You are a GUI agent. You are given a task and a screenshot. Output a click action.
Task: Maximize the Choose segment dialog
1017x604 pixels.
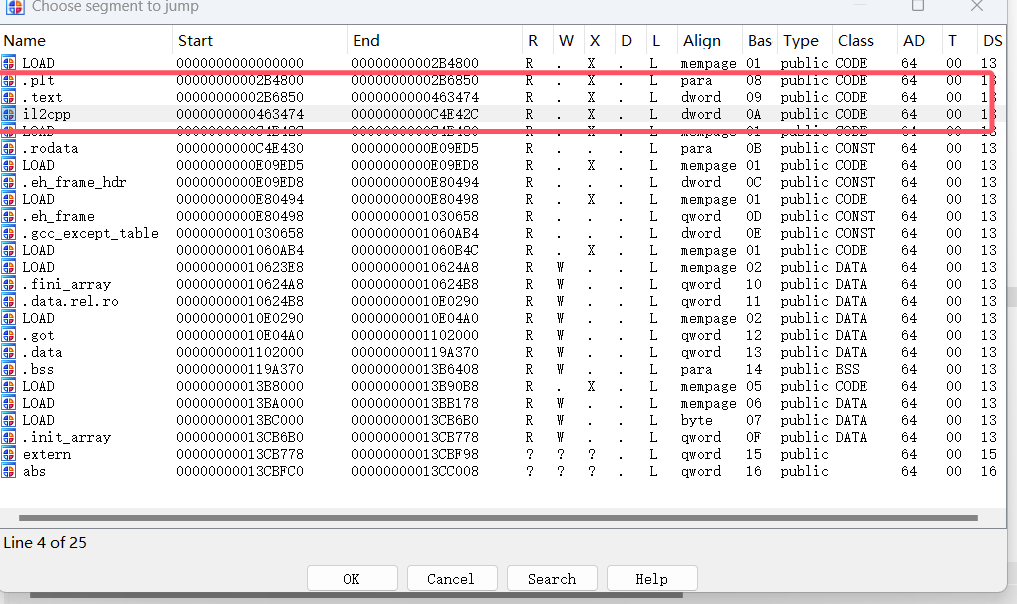[918, 6]
